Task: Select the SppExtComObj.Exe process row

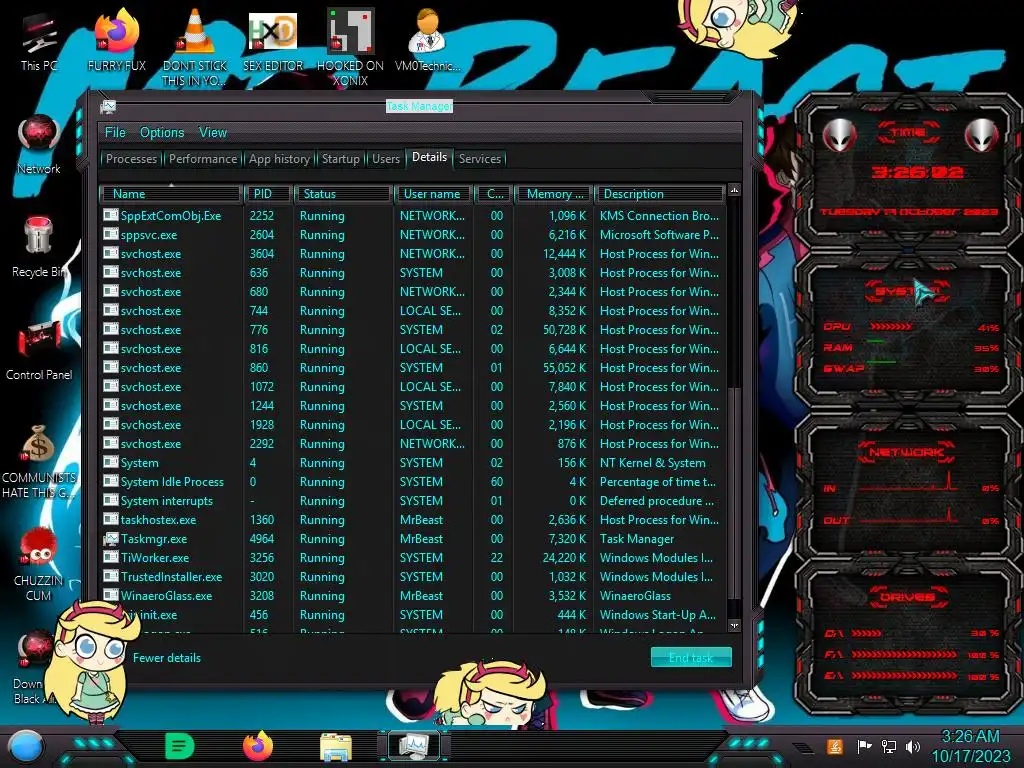Action: (413, 216)
